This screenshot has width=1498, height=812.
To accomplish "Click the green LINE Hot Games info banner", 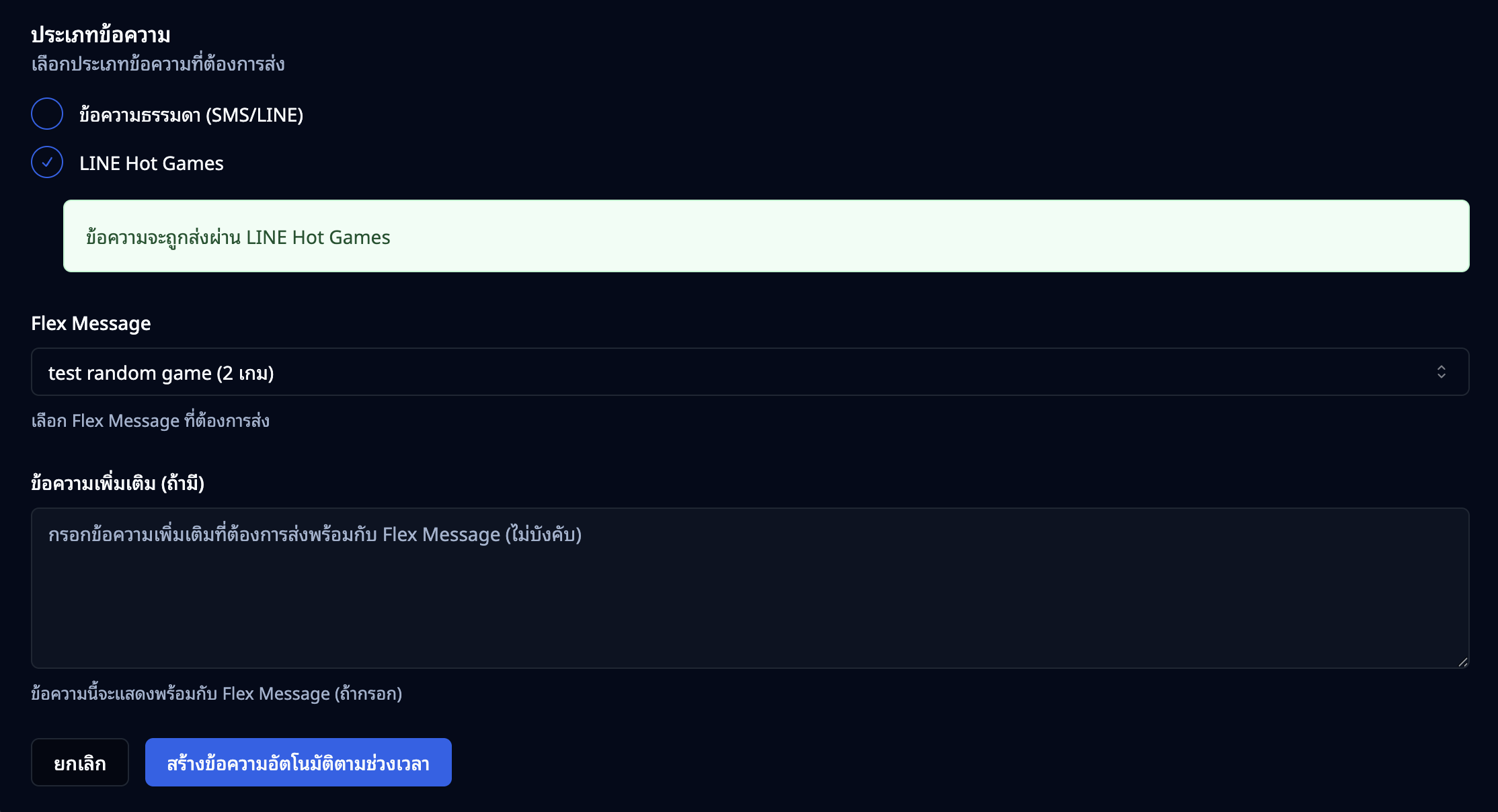I will click(x=766, y=236).
